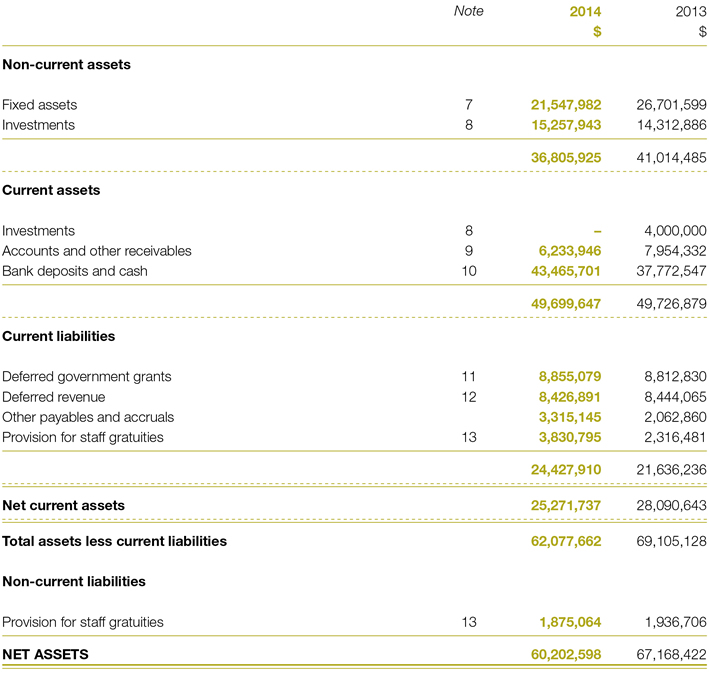Select the 2013 column header
The height and width of the screenshot is (673, 709).
click(x=690, y=11)
